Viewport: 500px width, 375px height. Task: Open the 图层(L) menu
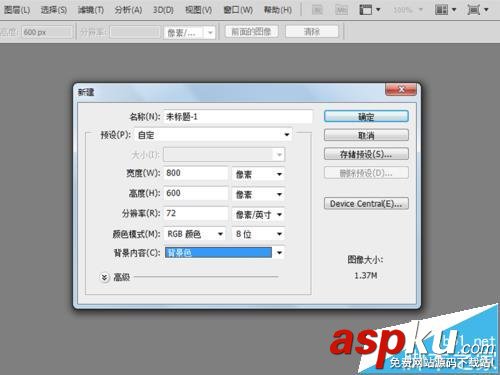17,10
